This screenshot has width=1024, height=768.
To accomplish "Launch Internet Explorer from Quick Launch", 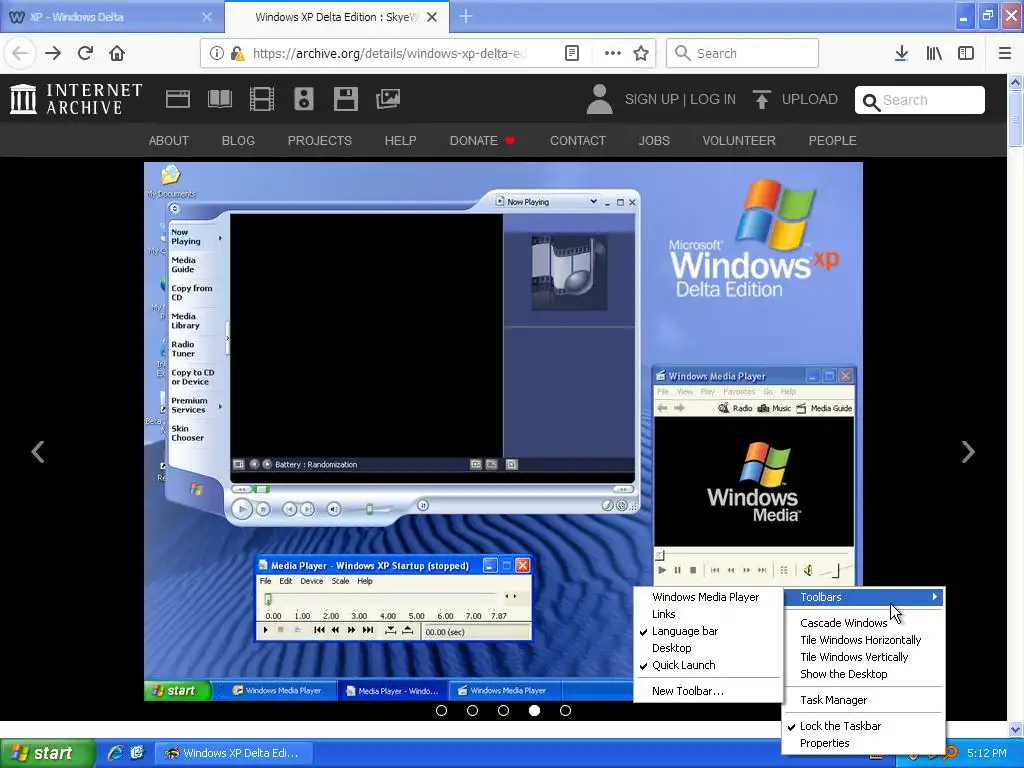I will 115,753.
